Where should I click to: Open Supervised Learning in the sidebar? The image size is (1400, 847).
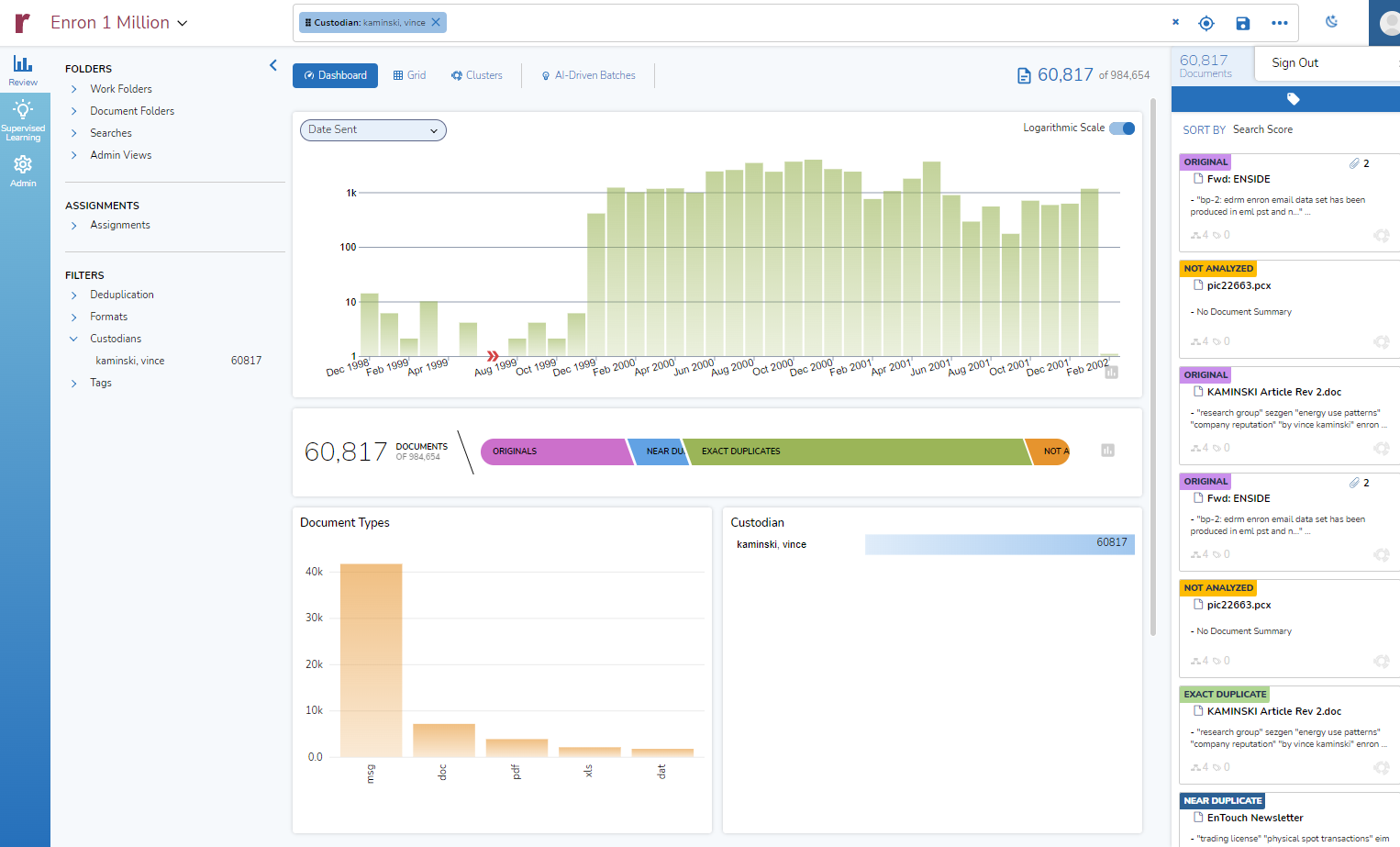23,120
